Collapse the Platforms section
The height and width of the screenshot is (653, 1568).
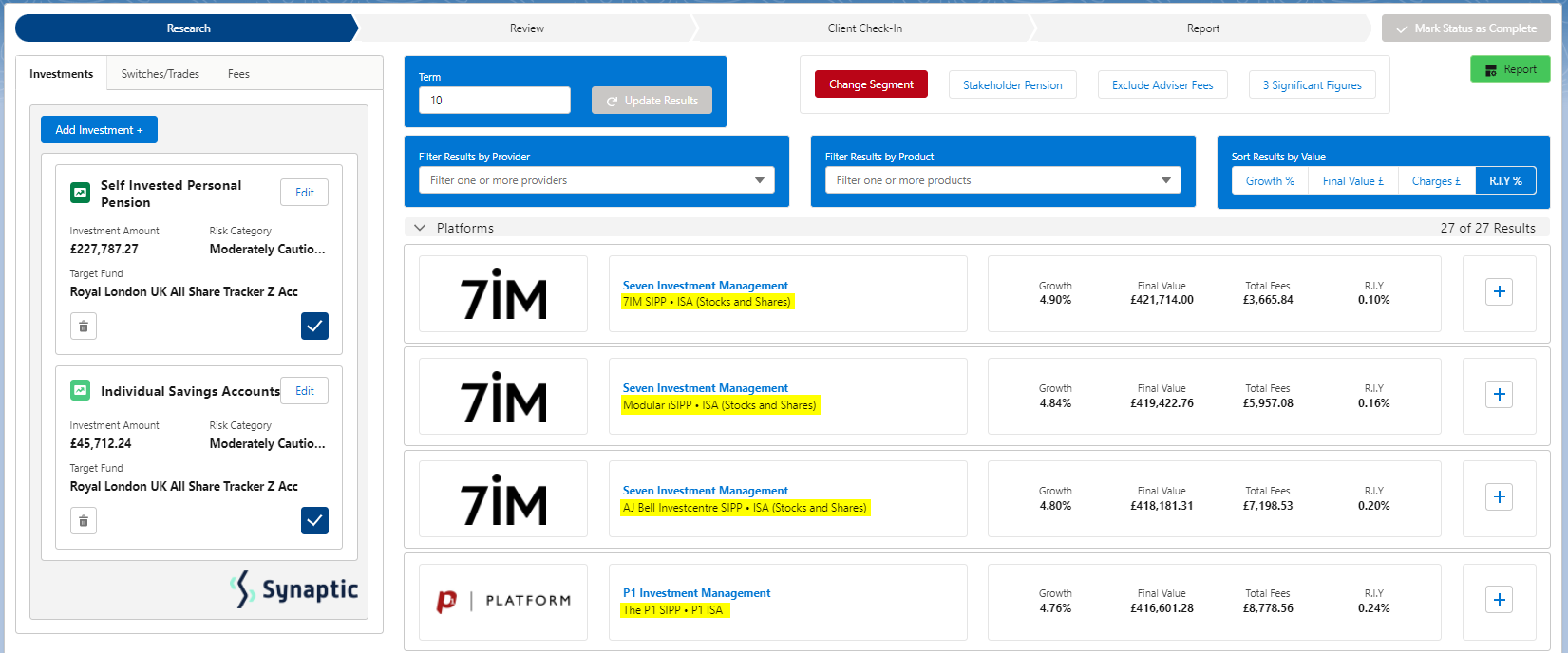click(420, 228)
